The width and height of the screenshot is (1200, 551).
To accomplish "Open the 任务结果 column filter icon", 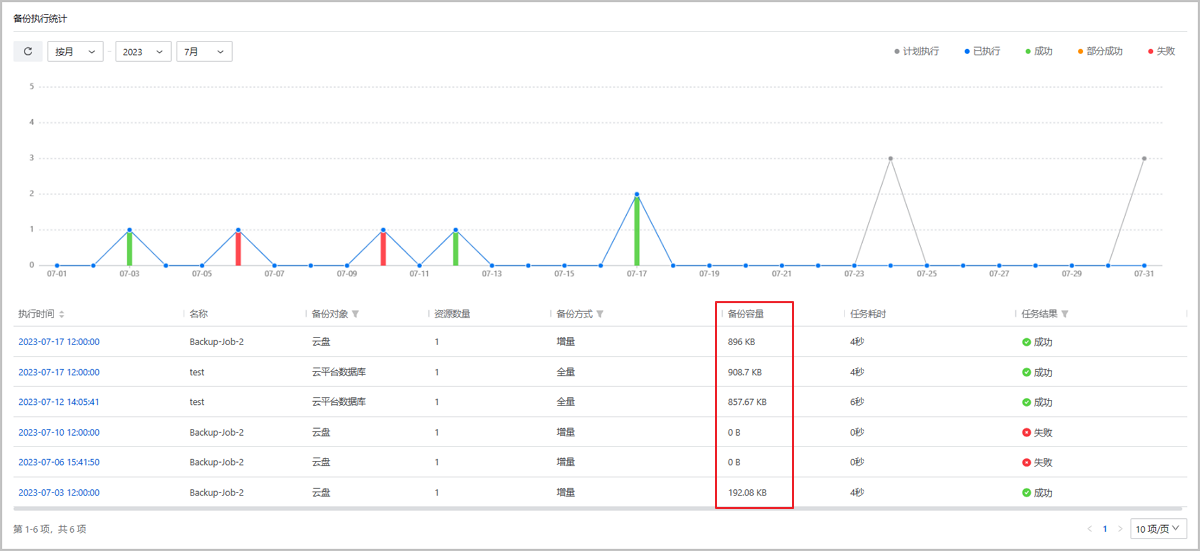I will point(1065,314).
